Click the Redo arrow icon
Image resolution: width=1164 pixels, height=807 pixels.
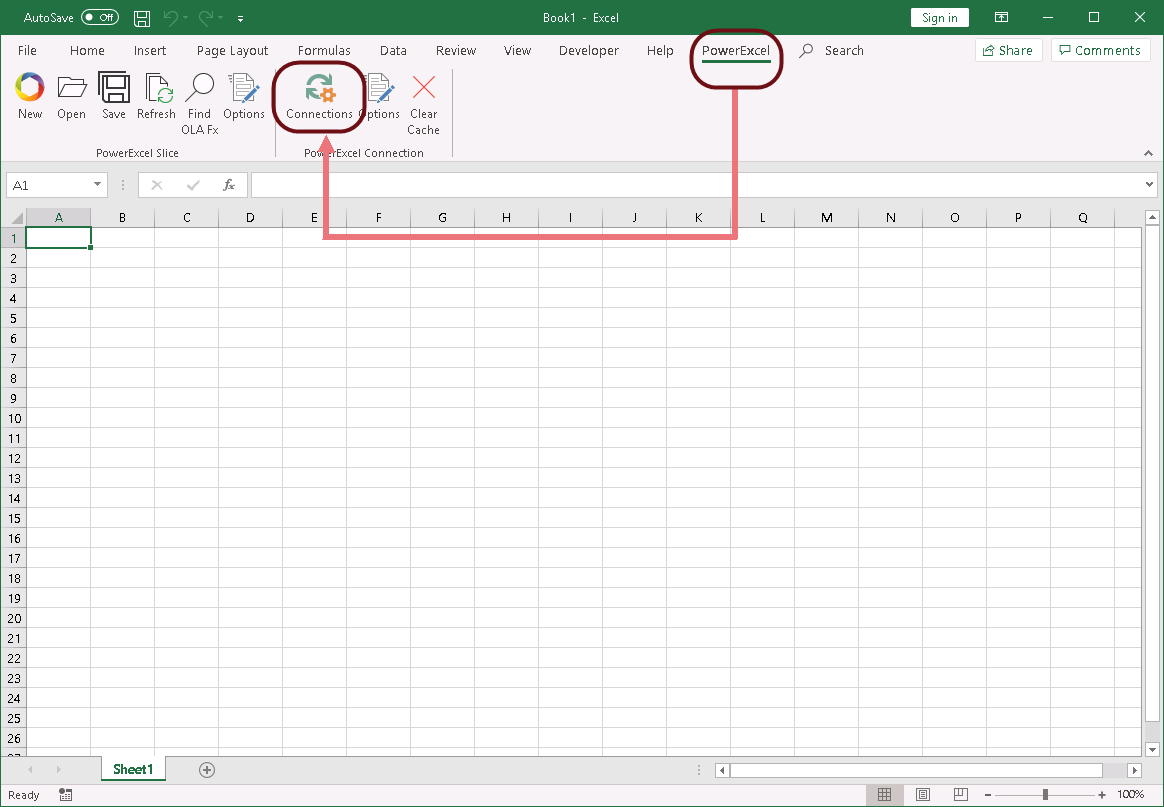click(x=206, y=18)
